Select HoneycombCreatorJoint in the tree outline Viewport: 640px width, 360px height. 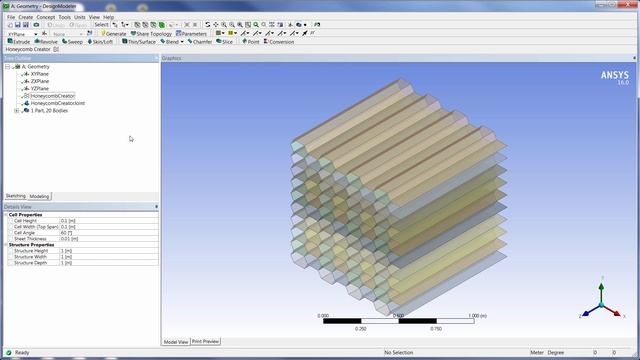point(58,103)
